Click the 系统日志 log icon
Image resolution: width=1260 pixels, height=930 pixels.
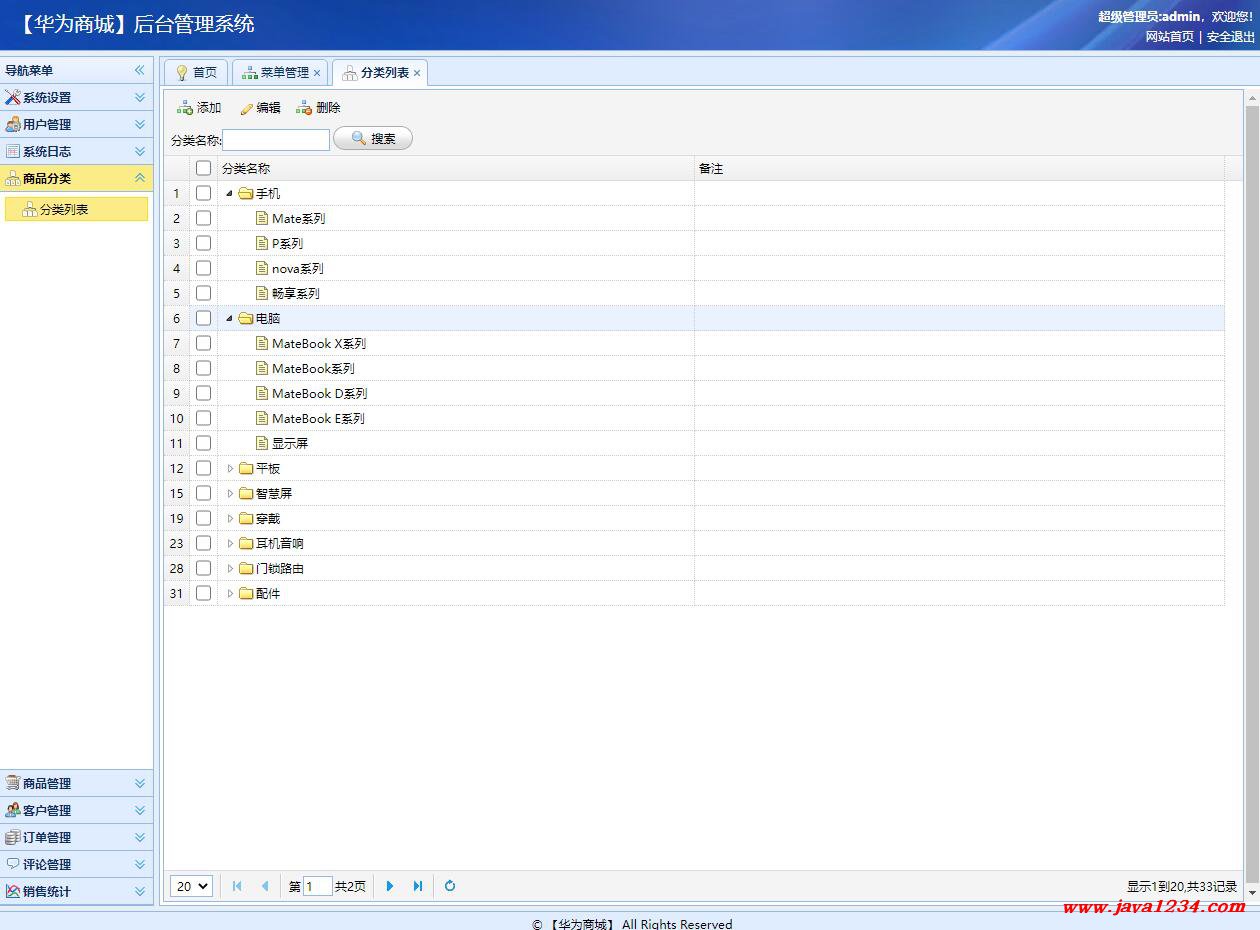point(13,151)
